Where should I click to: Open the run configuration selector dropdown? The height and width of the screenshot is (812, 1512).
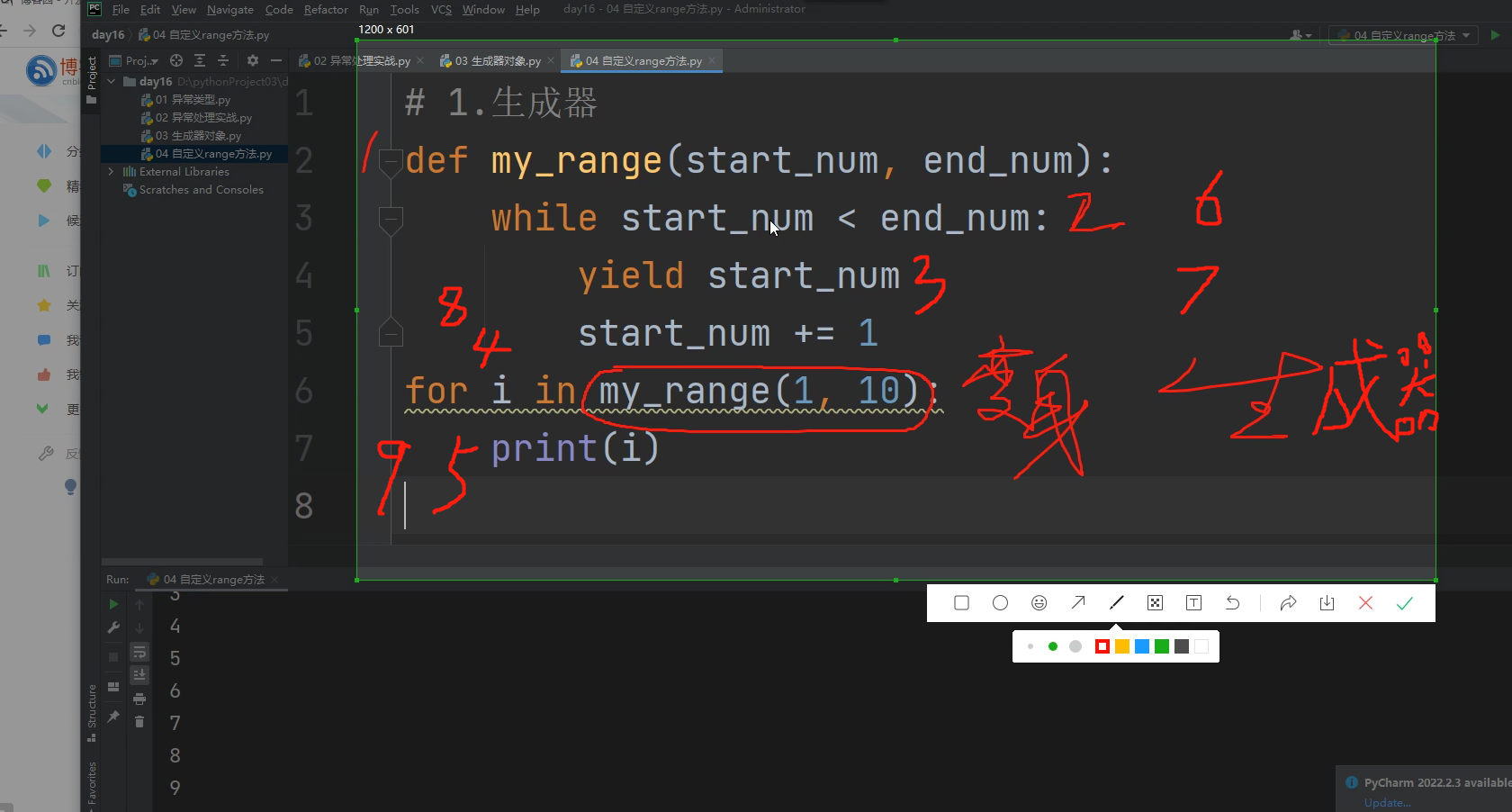point(1403,35)
